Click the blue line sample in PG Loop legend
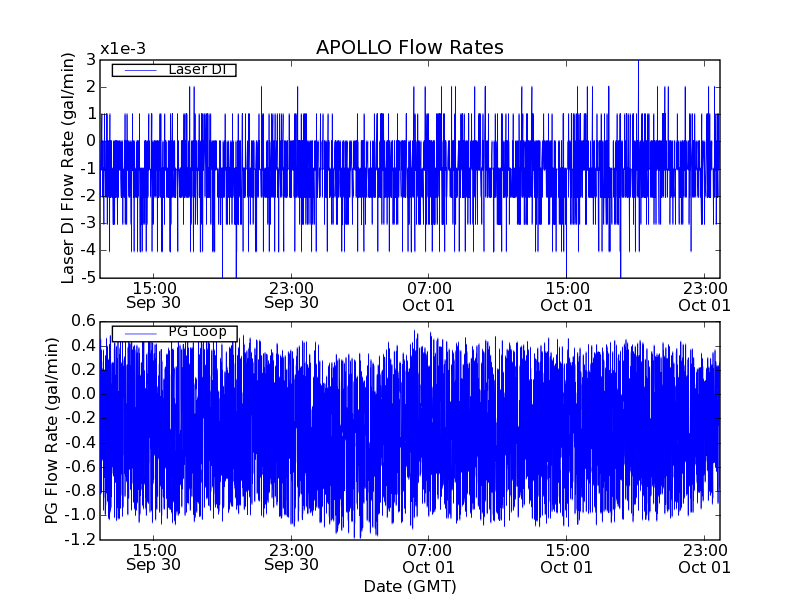The height and width of the screenshot is (600, 800). pyautogui.click(x=137, y=333)
